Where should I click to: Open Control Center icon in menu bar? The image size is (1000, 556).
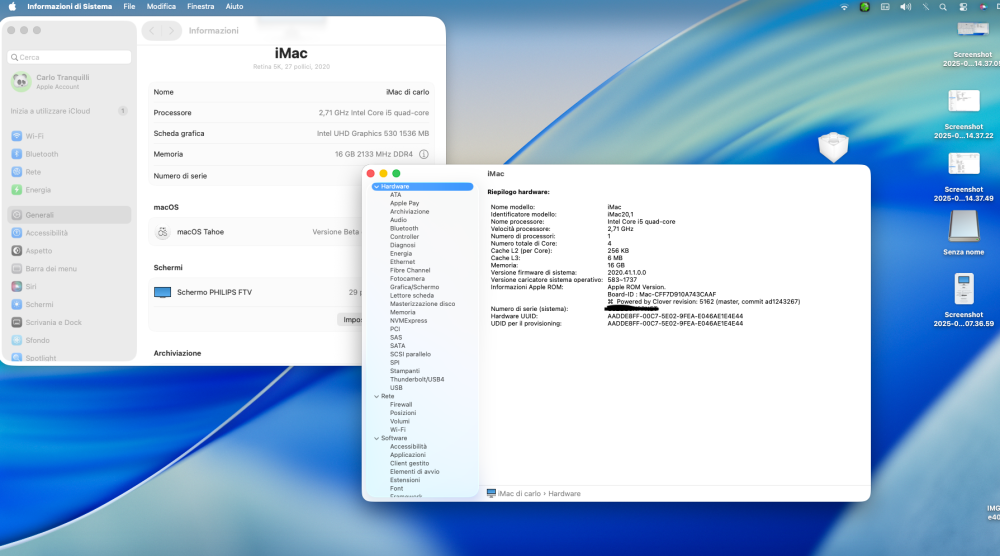pyautogui.click(x=963, y=7)
